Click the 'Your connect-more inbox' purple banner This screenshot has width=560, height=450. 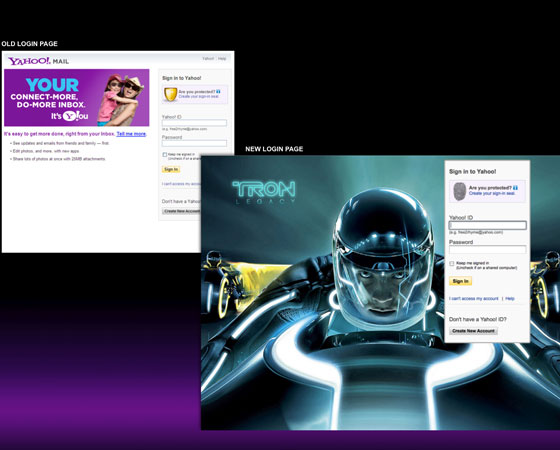click(76, 98)
